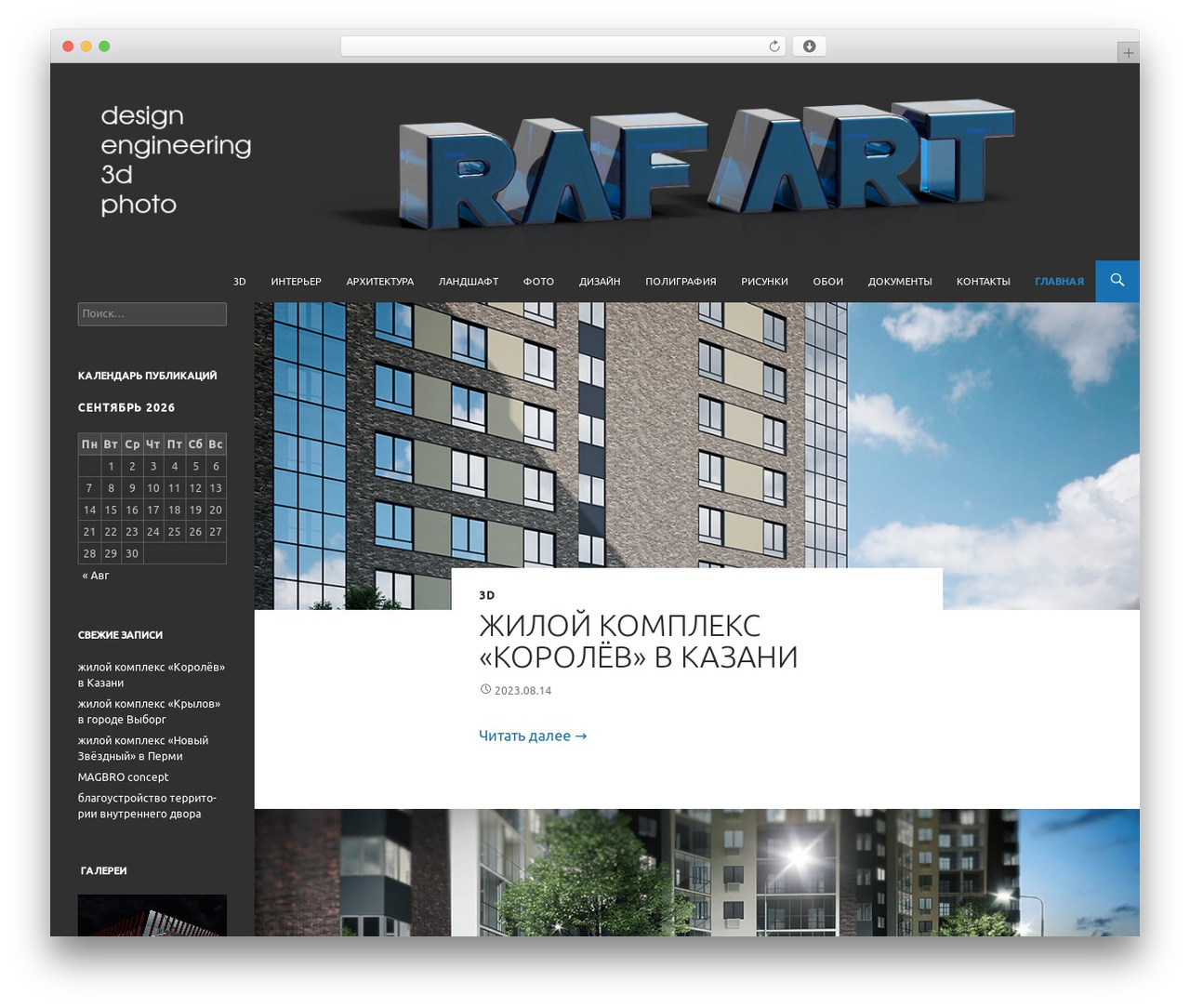1190x1008 pixels.
Task: Open the ПОЛИГРАФИЯ menu item
Action: click(681, 282)
